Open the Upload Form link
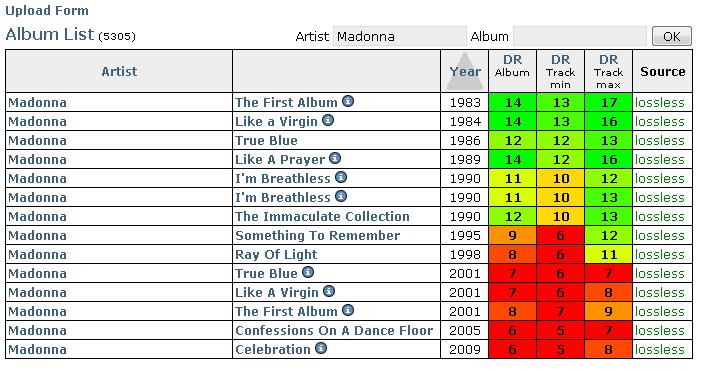Image resolution: width=704 pixels, height=371 pixels. tap(47, 11)
